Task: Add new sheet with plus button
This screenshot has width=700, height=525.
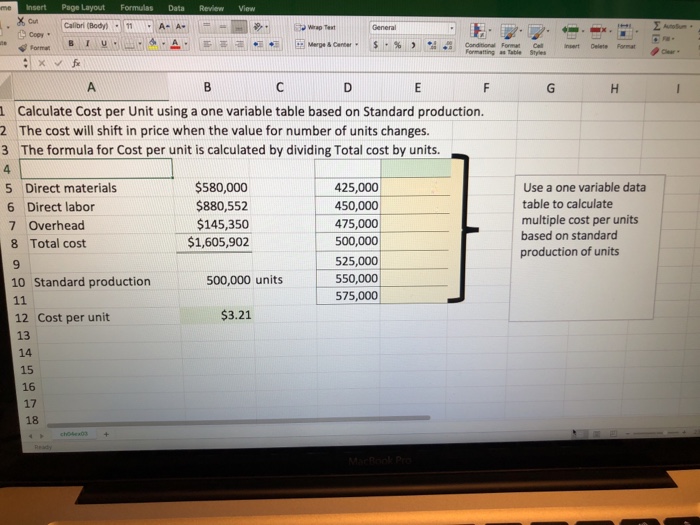Action: [x=106, y=433]
